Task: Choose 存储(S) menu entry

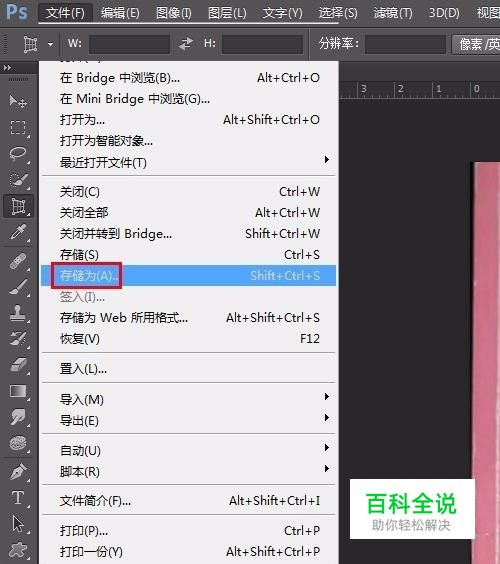Action: [189, 255]
